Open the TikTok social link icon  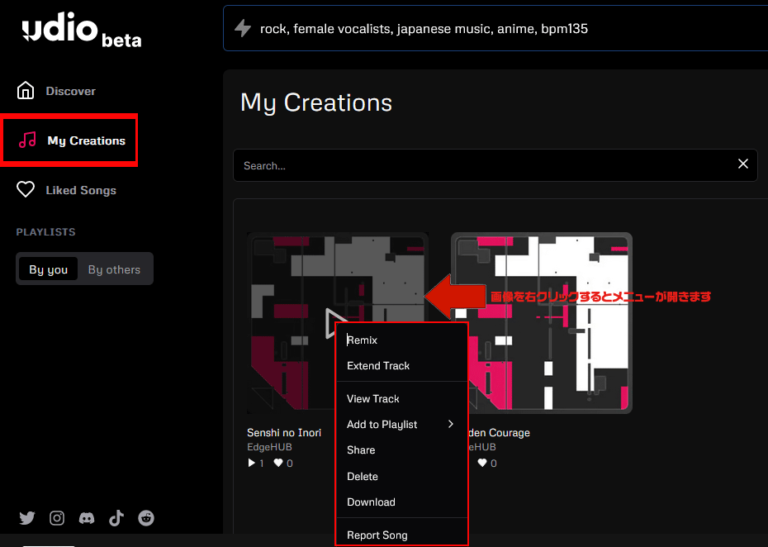click(x=117, y=518)
